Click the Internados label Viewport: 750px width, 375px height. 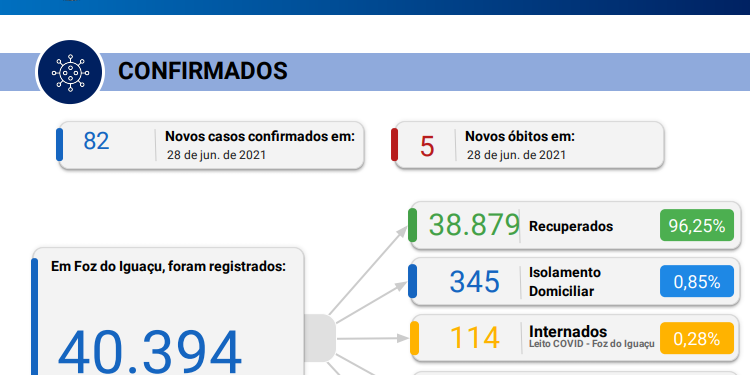tap(568, 331)
